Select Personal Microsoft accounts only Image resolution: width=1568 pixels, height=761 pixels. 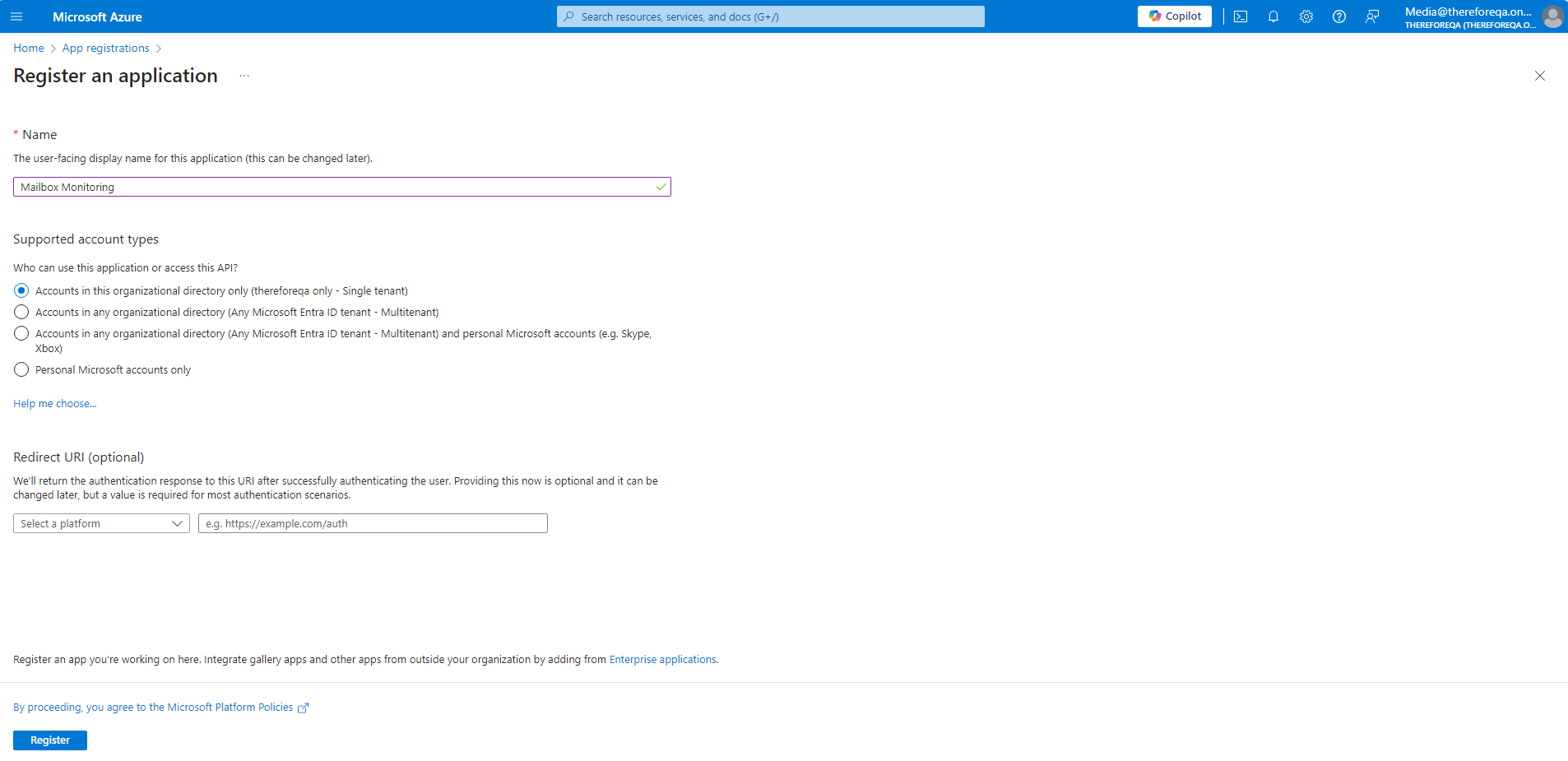click(21, 369)
